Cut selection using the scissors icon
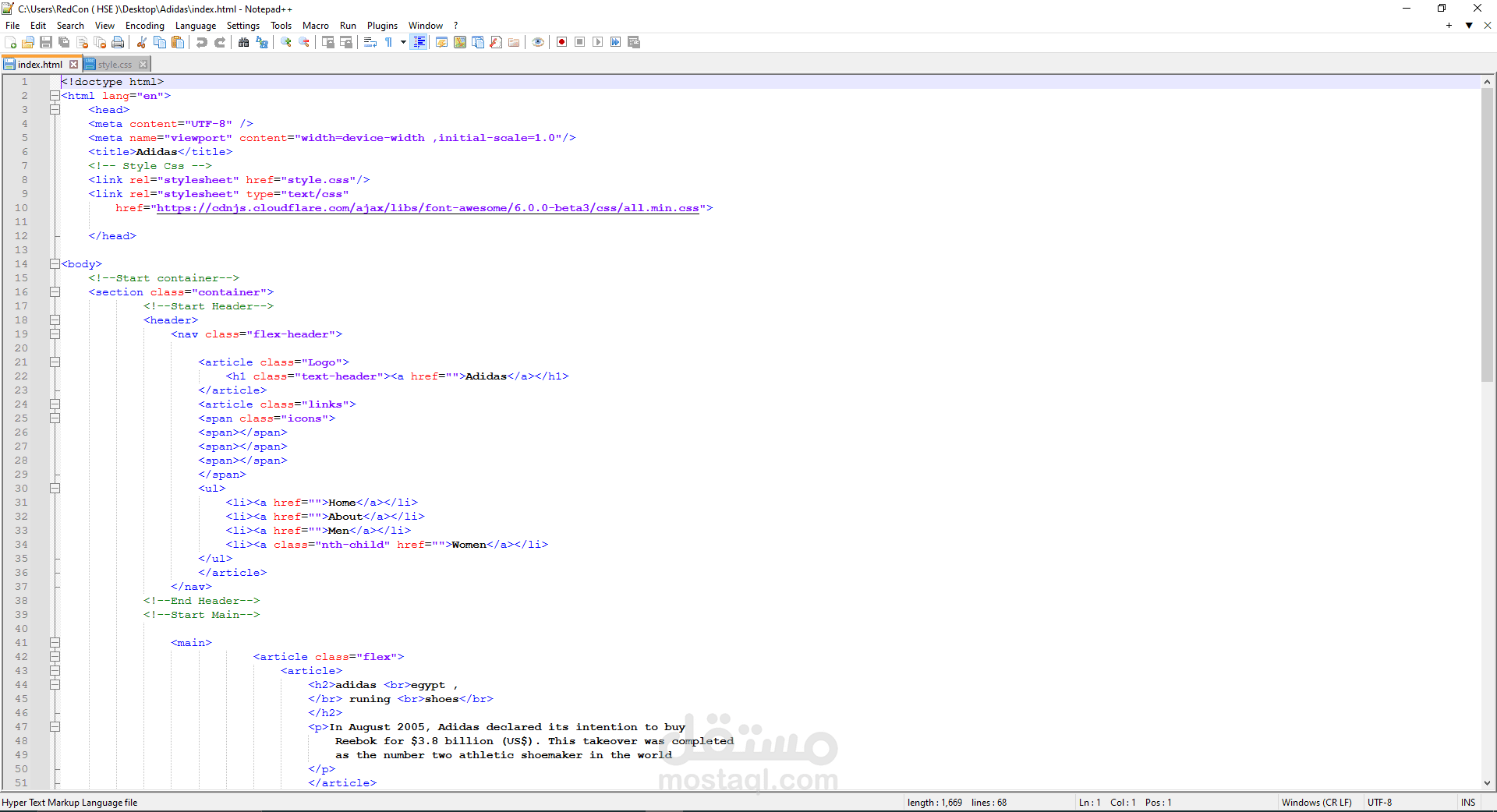Screen dimensions: 1497x812 (x=142, y=42)
